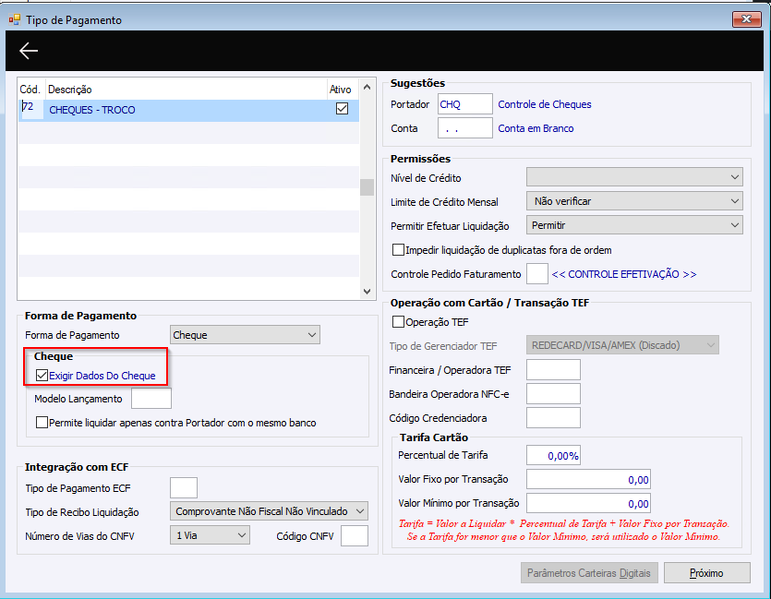The image size is (771, 599).
Task: Click Valor Mínimo por Transação field
Action: 588,504
